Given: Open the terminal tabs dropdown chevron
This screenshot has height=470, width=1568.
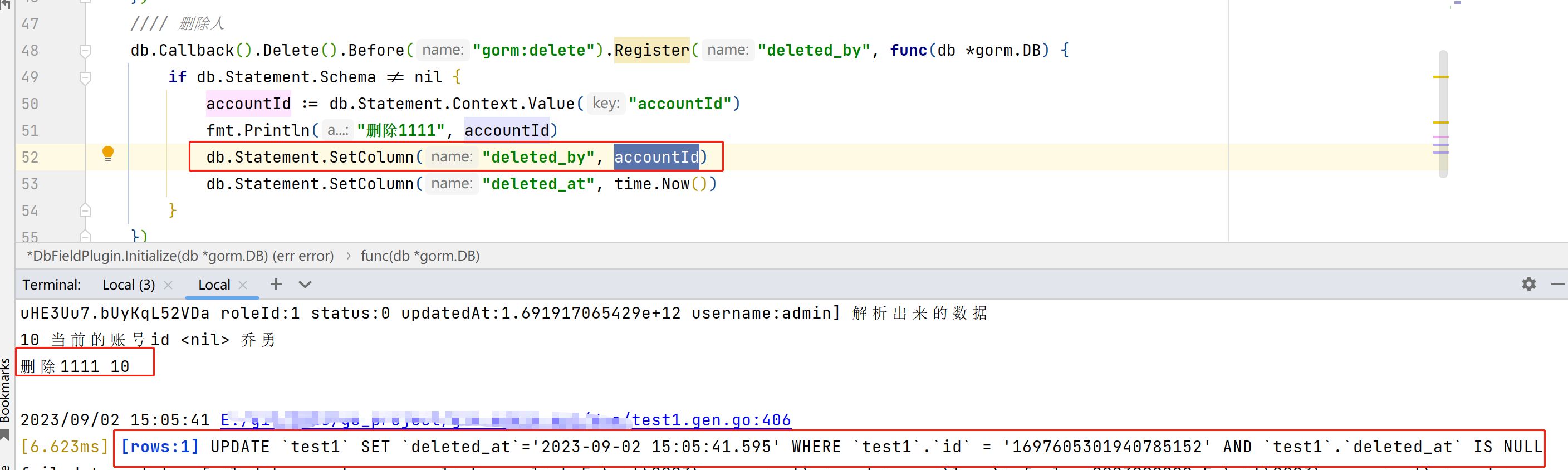Looking at the screenshot, I should (305, 285).
